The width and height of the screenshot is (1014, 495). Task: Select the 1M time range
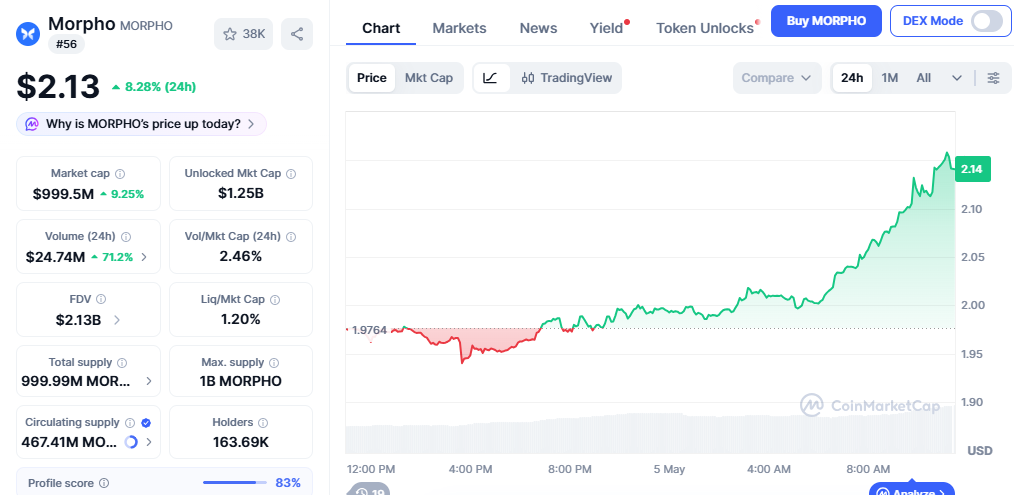tap(890, 78)
